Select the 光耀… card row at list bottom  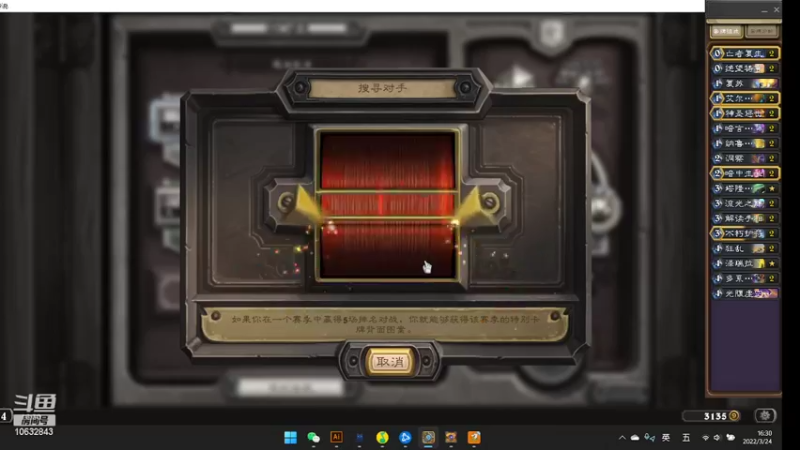(x=745, y=293)
